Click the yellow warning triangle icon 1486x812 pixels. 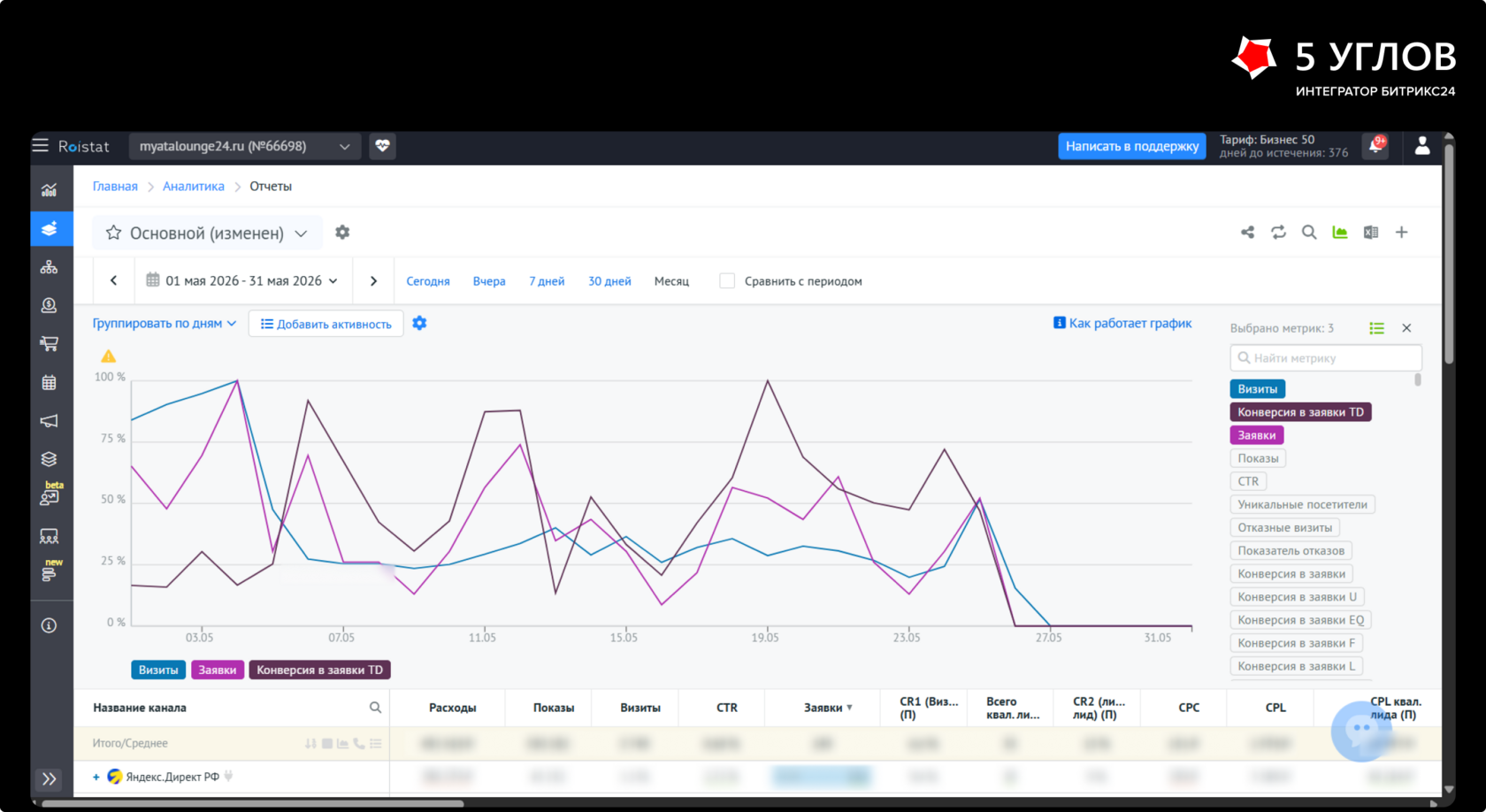(108, 356)
